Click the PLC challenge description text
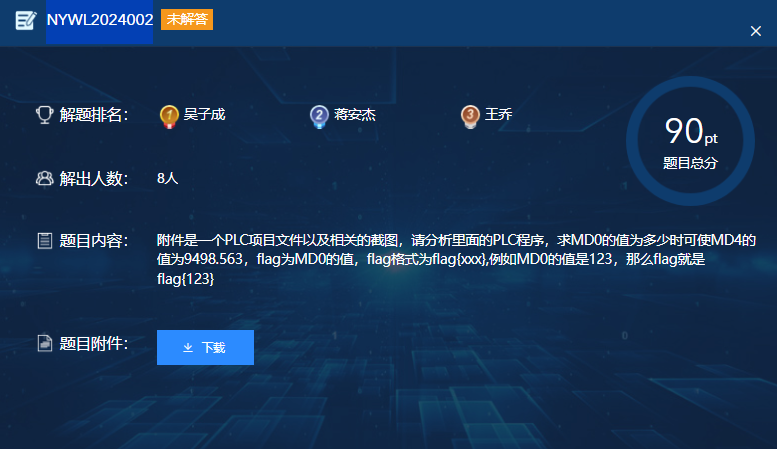Image resolution: width=777 pixels, height=449 pixels. (455, 260)
